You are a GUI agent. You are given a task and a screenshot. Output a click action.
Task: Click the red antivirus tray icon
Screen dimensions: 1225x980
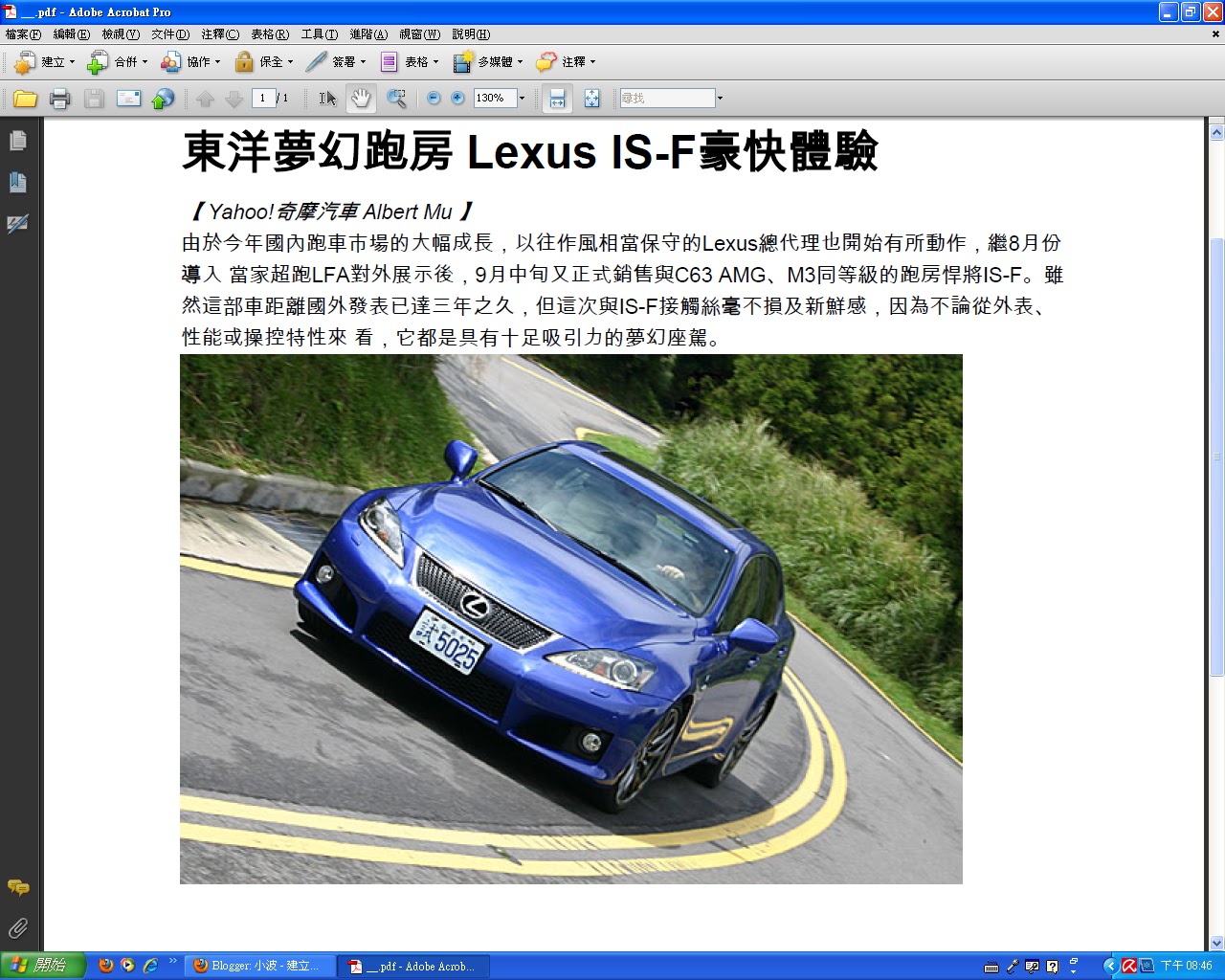1129,966
